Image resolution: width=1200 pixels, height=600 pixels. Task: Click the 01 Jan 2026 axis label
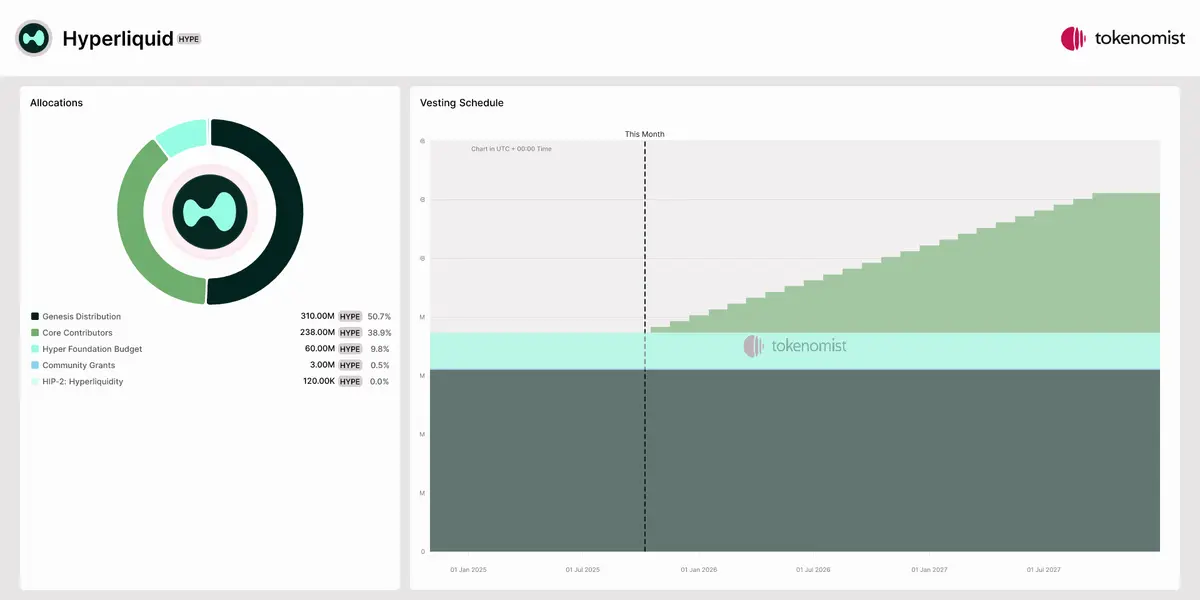coord(698,570)
